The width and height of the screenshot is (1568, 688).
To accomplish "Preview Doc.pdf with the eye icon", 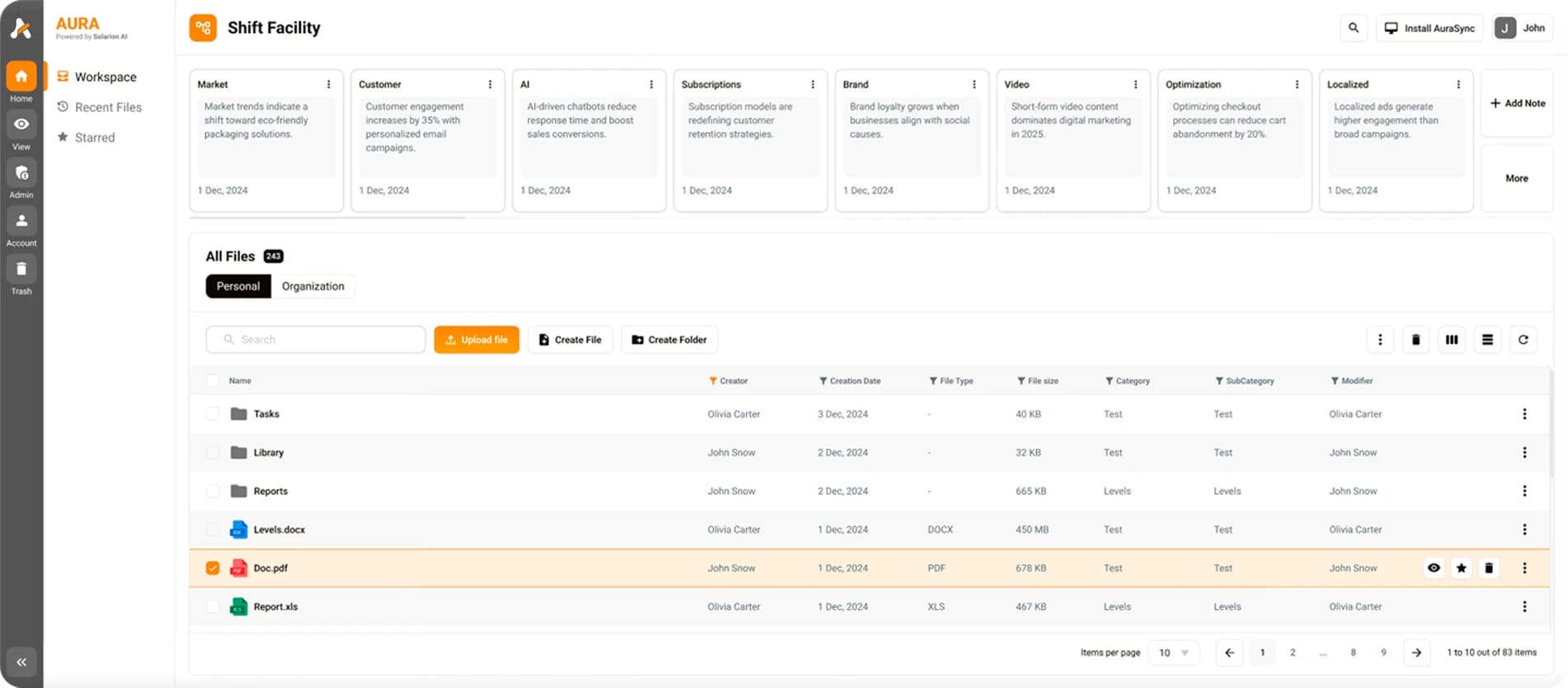I will tap(1434, 568).
